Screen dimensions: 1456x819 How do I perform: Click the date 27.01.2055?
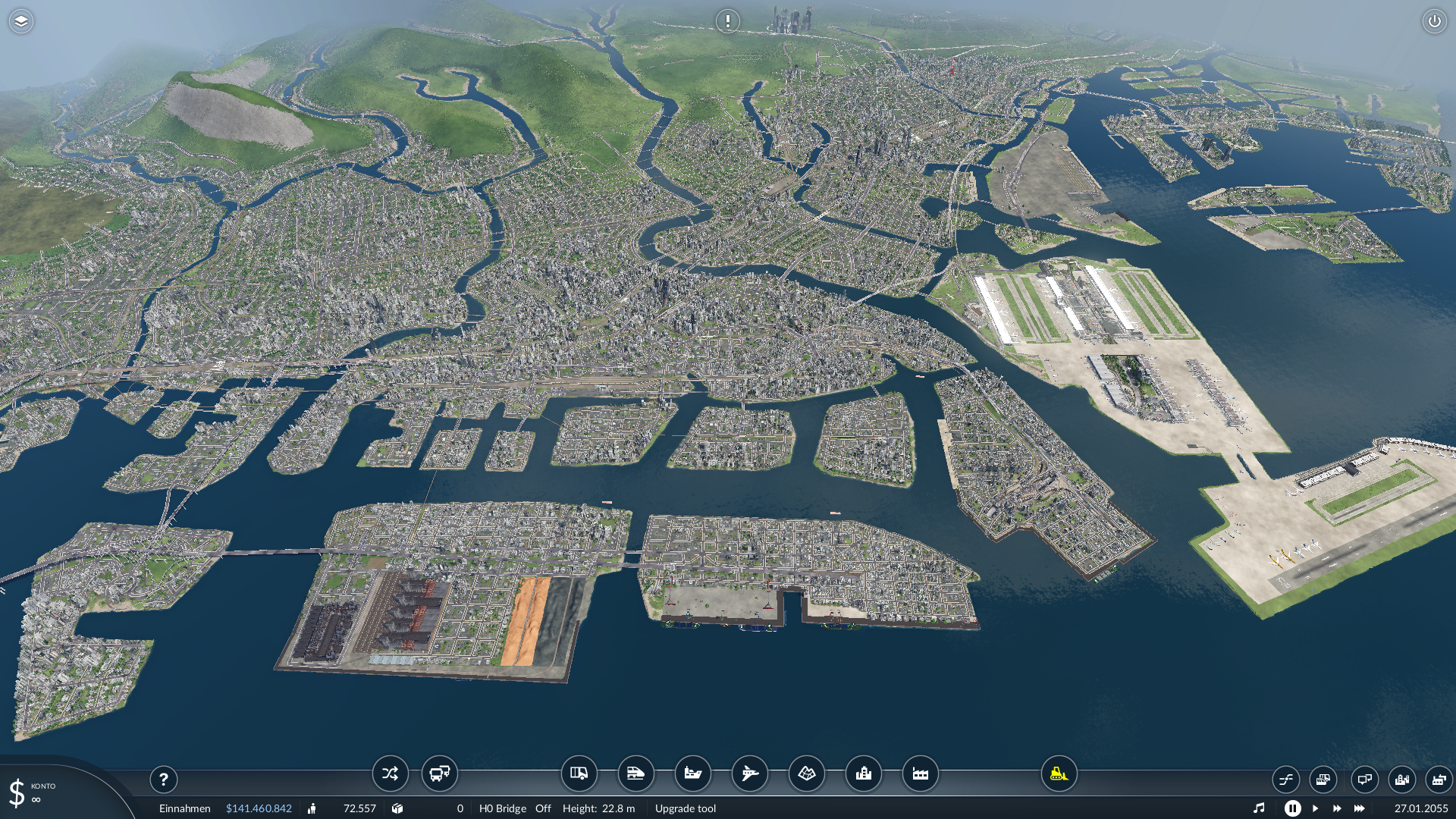(x=1421, y=808)
